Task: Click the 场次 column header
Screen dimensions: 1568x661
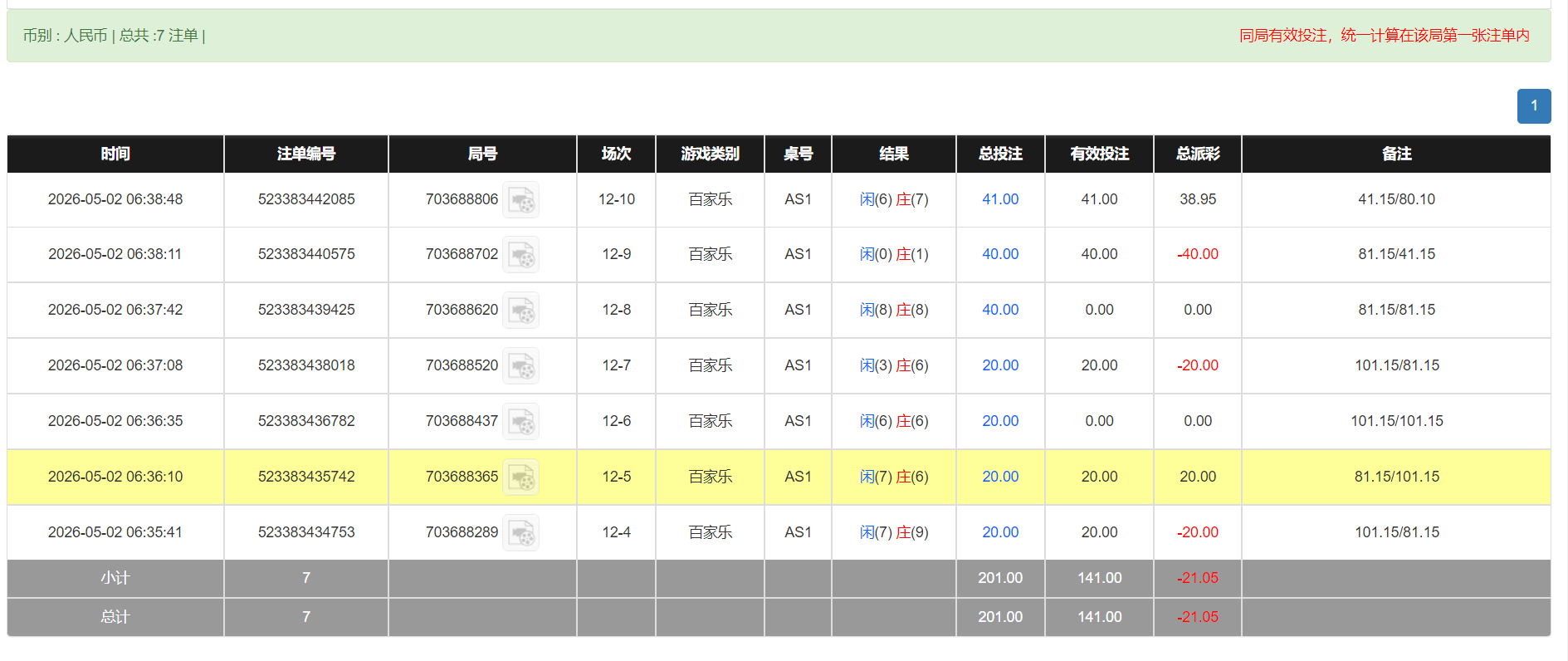Action: click(617, 154)
